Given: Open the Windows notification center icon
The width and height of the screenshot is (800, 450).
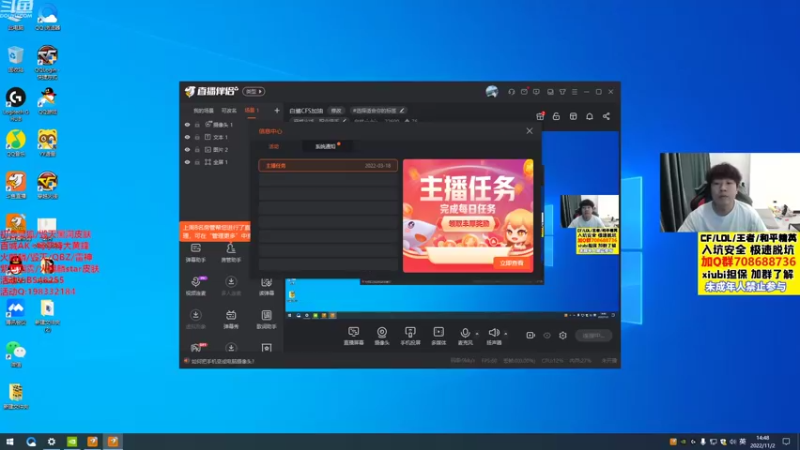Looking at the screenshot, I should [x=786, y=441].
